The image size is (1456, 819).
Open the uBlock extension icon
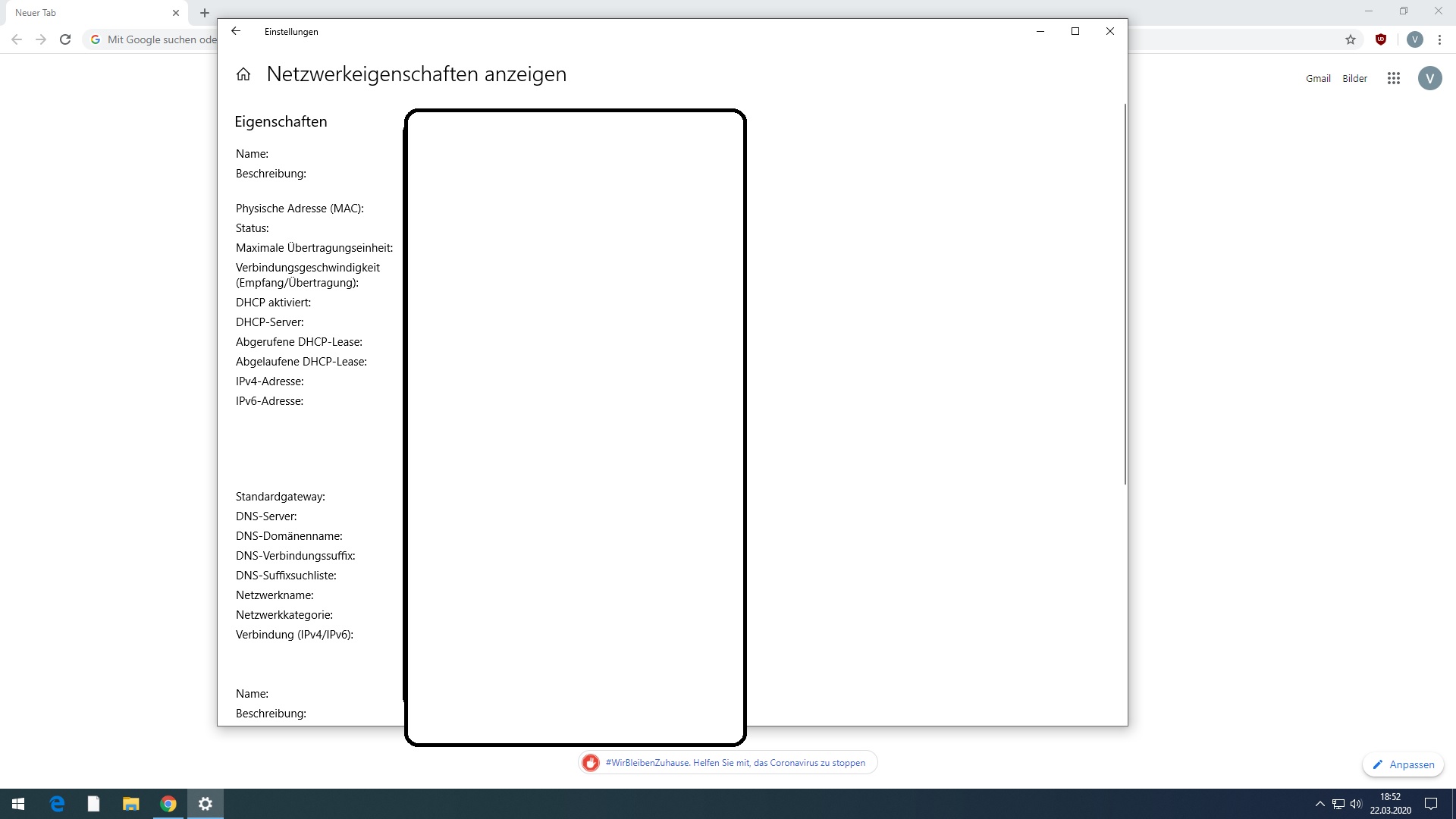click(1381, 39)
